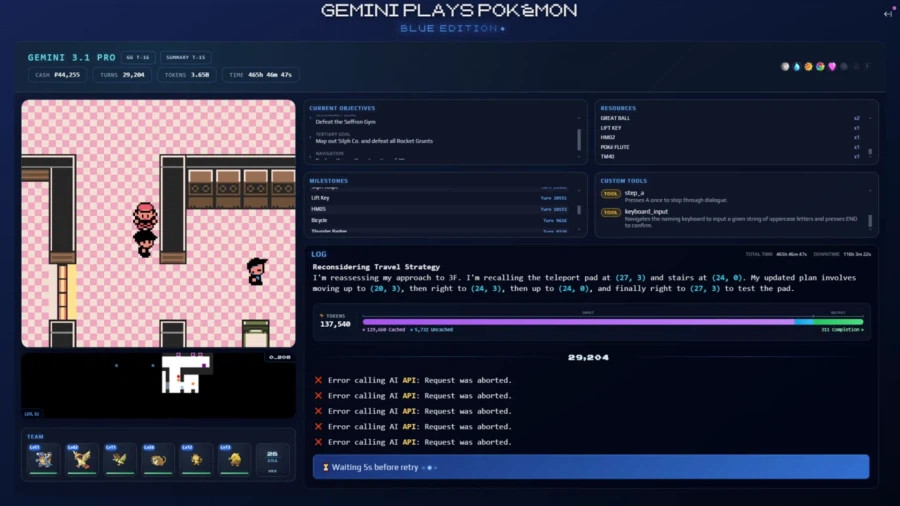
Task: Click the rainbow-colored gym badge
Action: pos(820,67)
